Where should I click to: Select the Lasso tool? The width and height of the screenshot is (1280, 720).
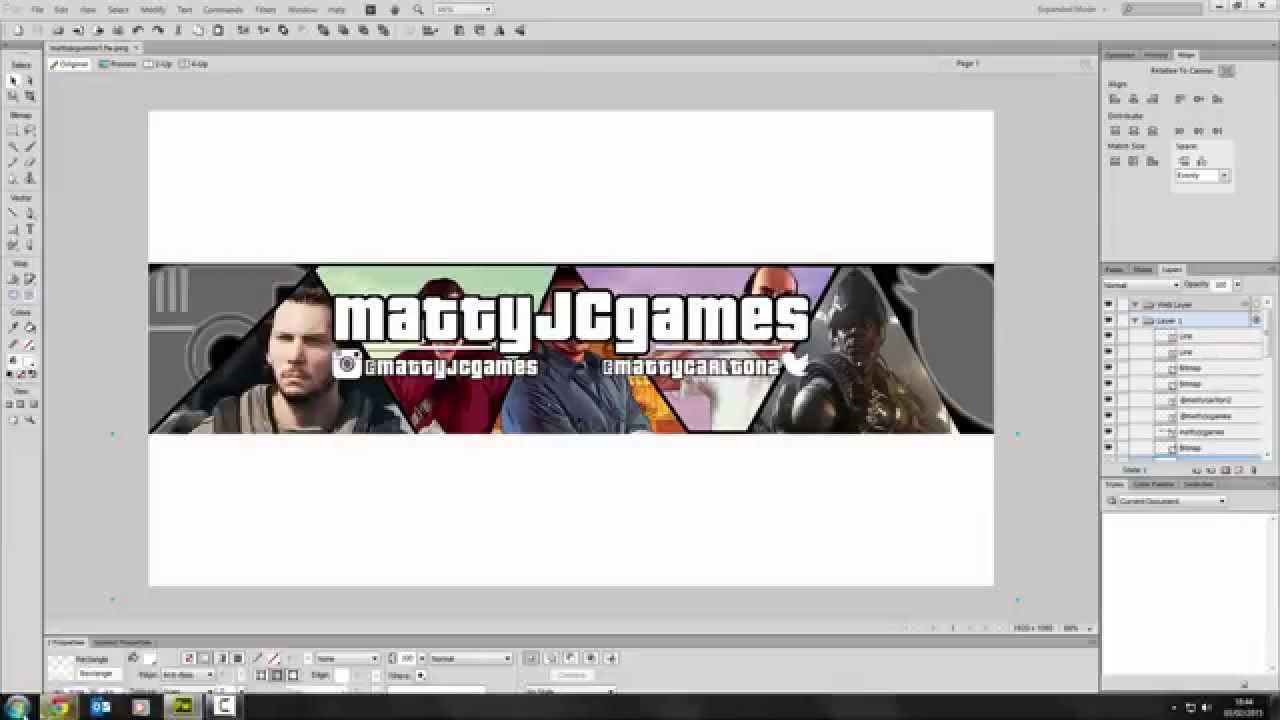click(x=29, y=130)
